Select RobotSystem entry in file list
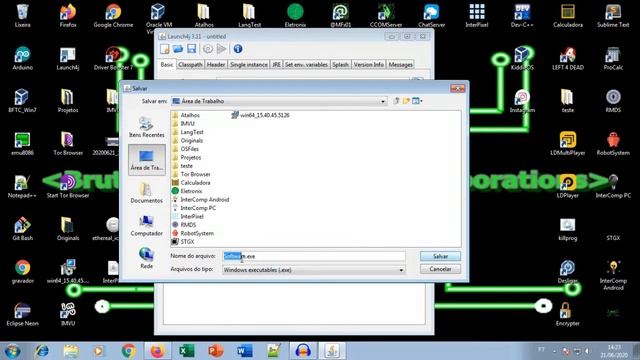This screenshot has height=360, width=640. (193, 233)
